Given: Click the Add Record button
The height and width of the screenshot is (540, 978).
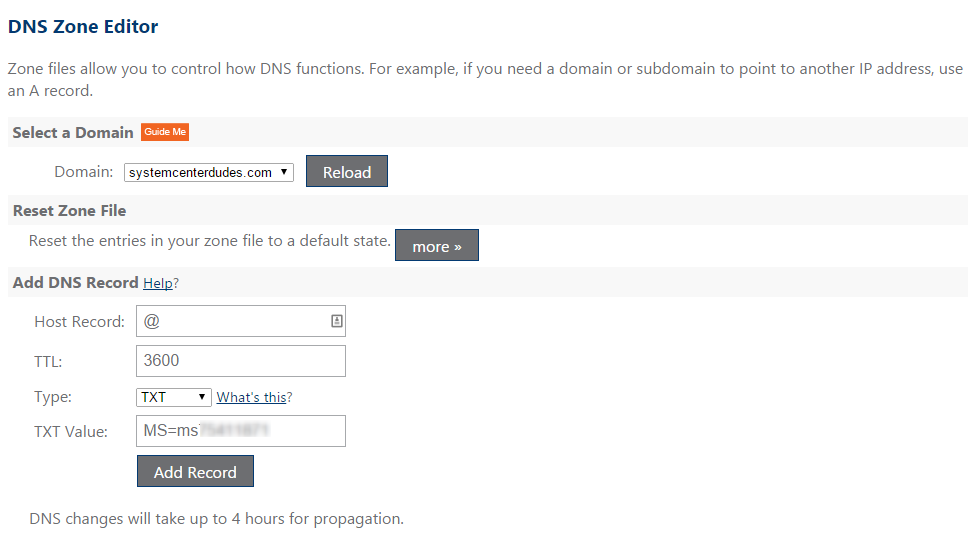Looking at the screenshot, I should point(195,471).
